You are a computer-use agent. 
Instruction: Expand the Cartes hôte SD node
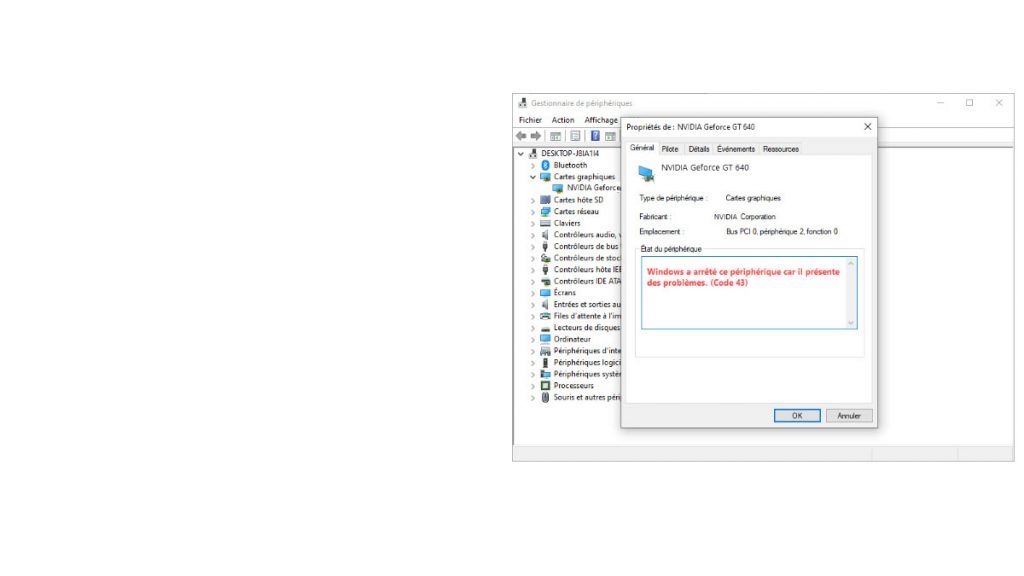tap(533, 200)
